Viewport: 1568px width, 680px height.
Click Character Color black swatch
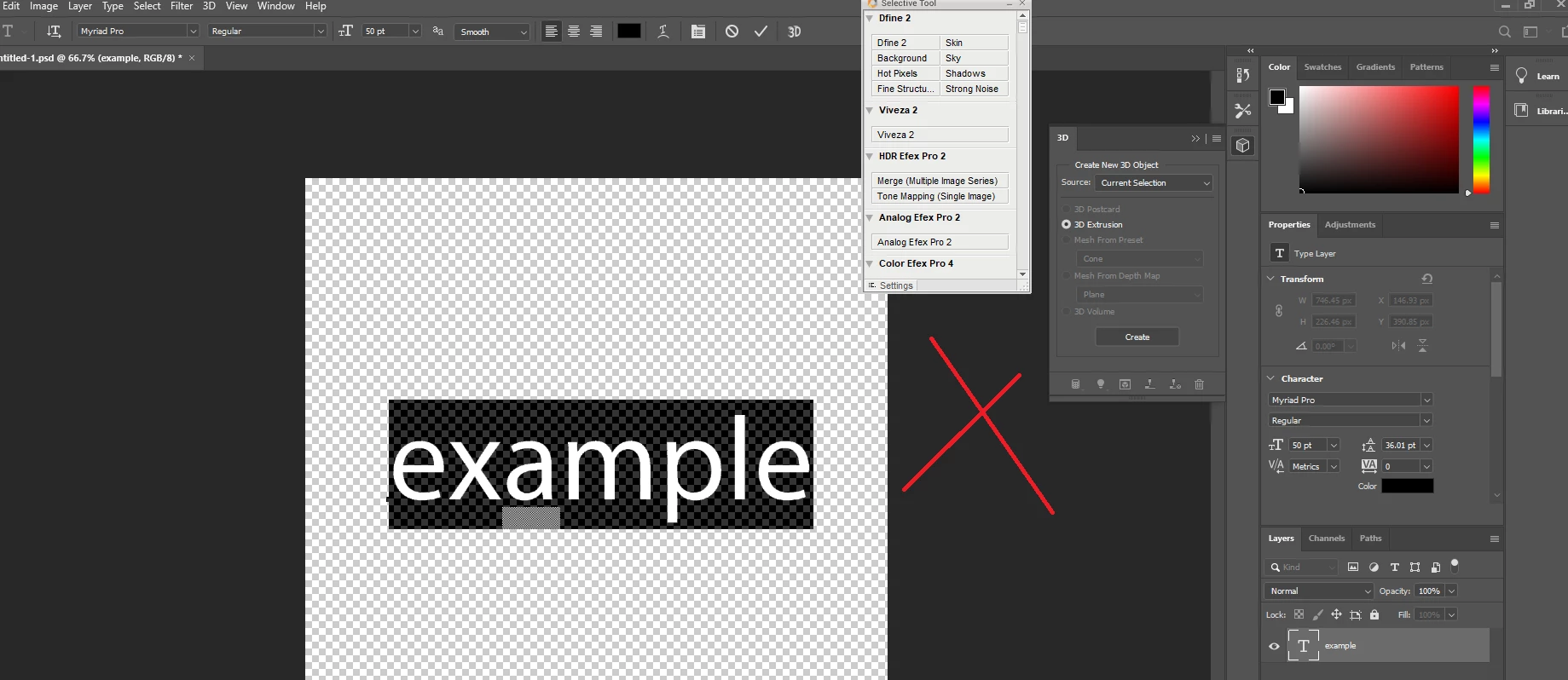[x=1408, y=486]
